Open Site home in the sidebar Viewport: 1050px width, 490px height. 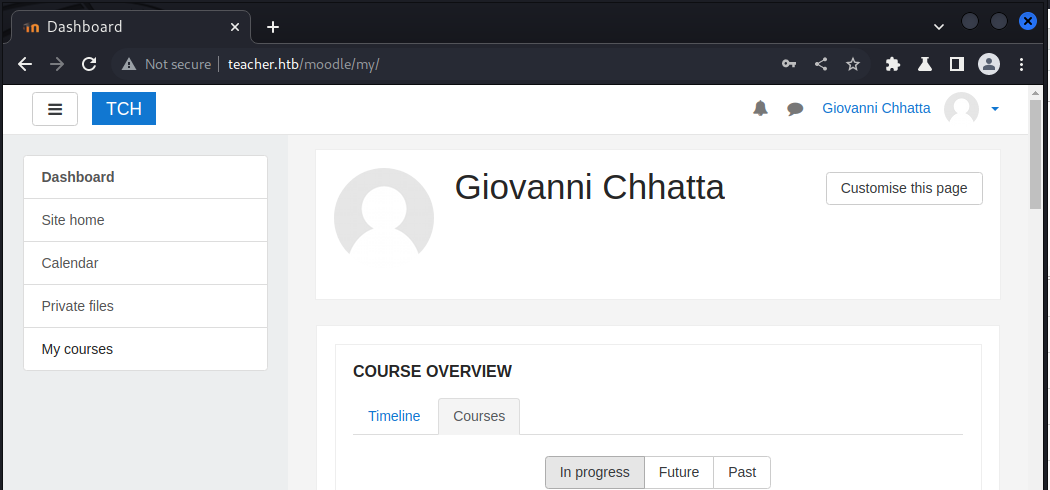pyautogui.click(x=145, y=220)
